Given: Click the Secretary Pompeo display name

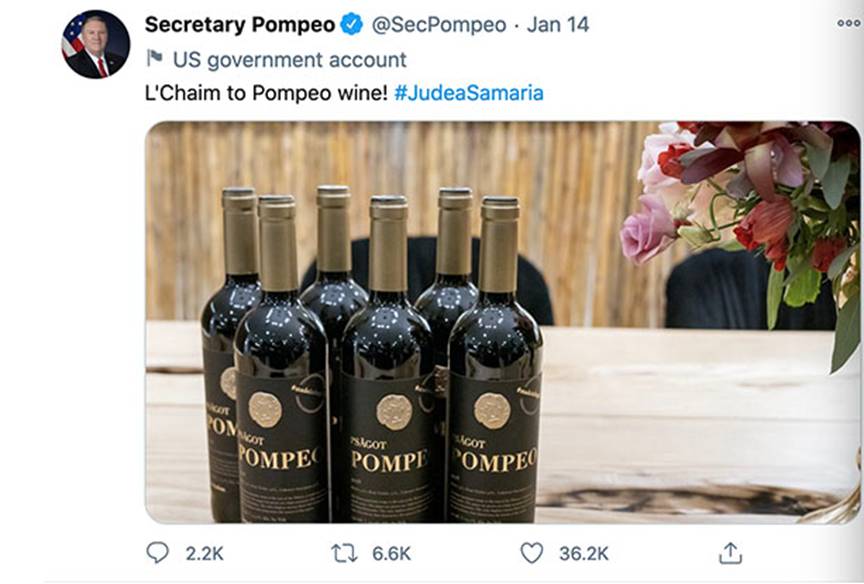Looking at the screenshot, I should coord(238,25).
